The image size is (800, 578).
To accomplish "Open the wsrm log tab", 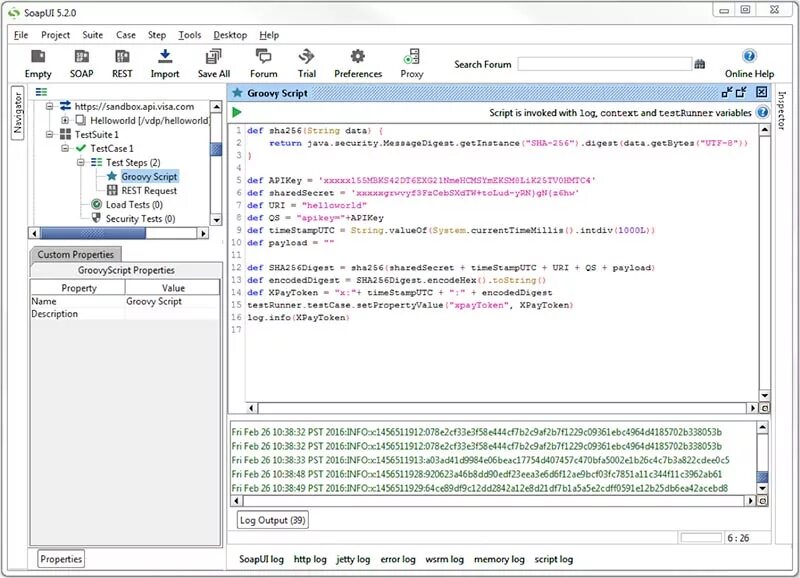I will pyautogui.click(x=444, y=559).
